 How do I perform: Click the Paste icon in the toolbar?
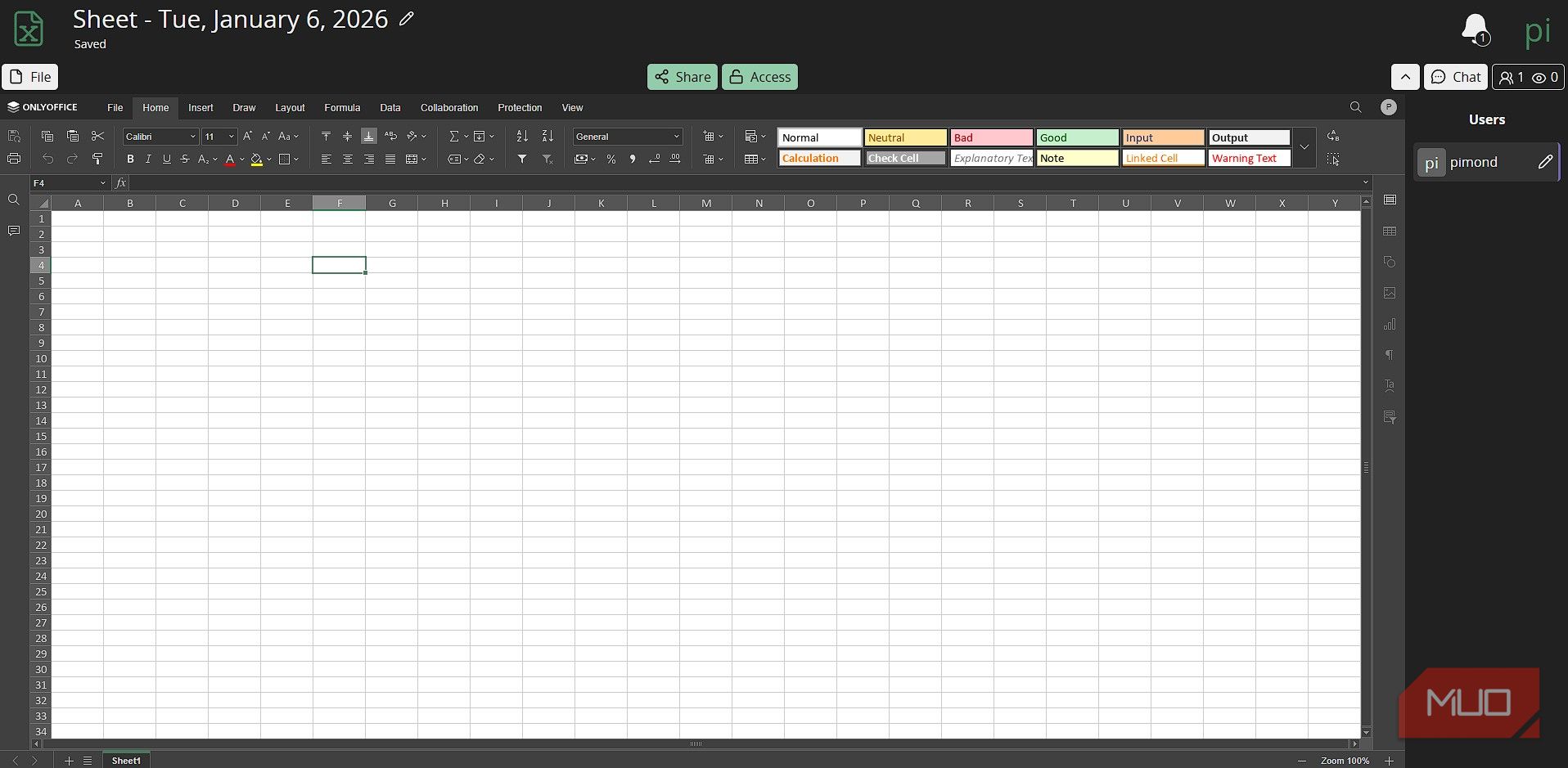click(73, 137)
